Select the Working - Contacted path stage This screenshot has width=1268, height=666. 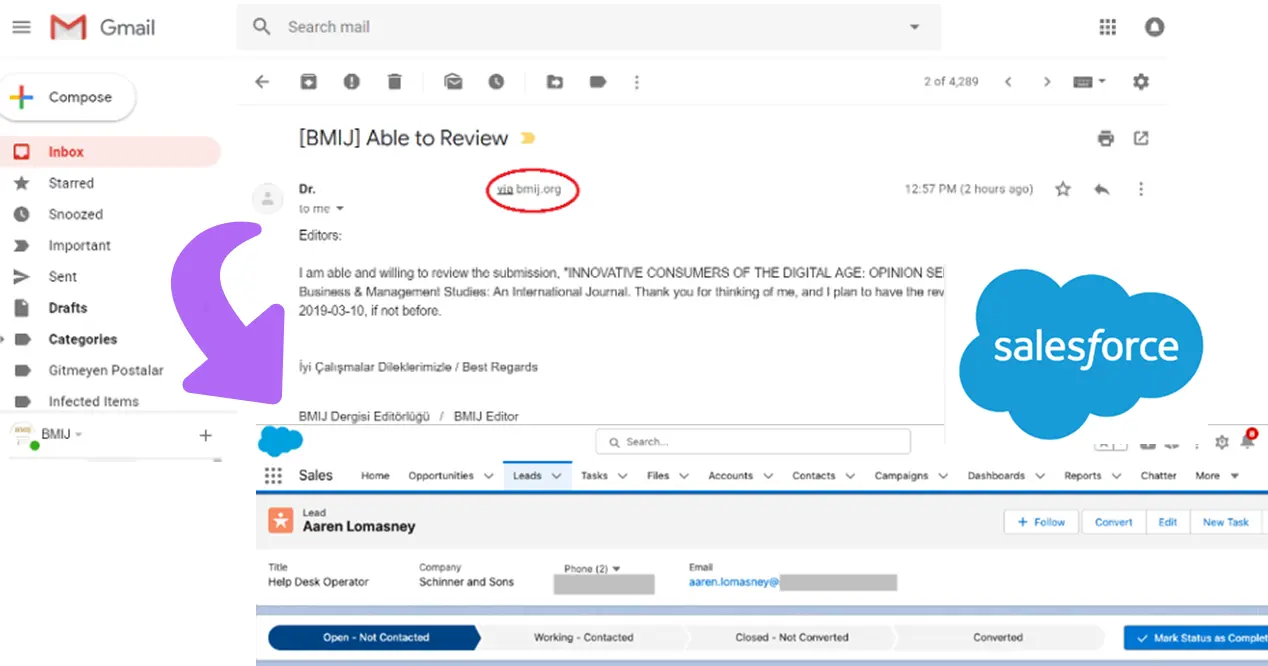coord(583,637)
